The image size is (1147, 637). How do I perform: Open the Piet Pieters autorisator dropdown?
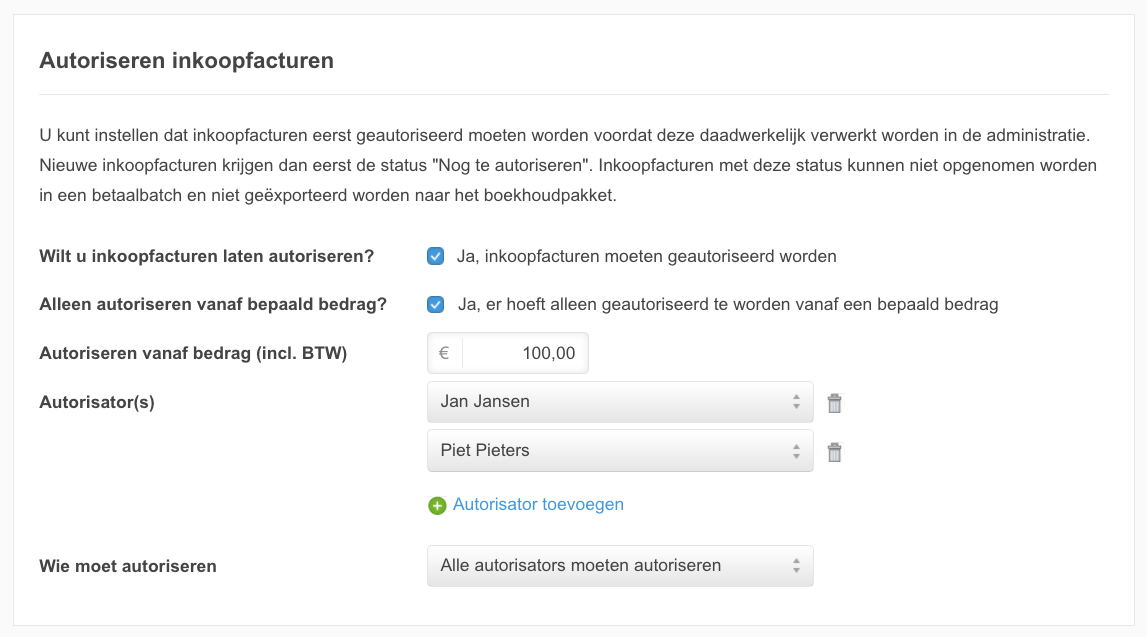pyautogui.click(x=619, y=451)
